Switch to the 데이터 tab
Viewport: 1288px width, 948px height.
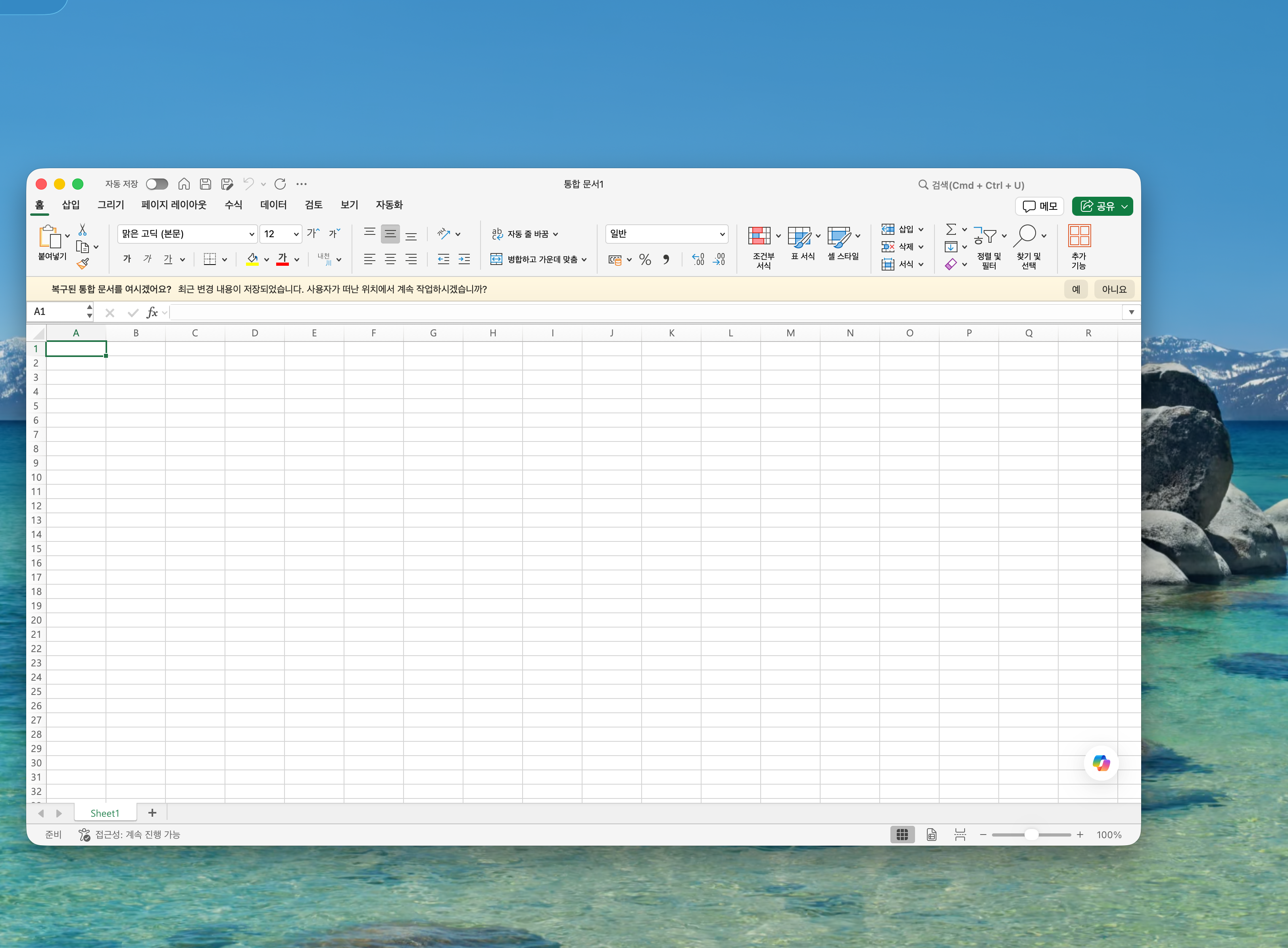coord(273,205)
